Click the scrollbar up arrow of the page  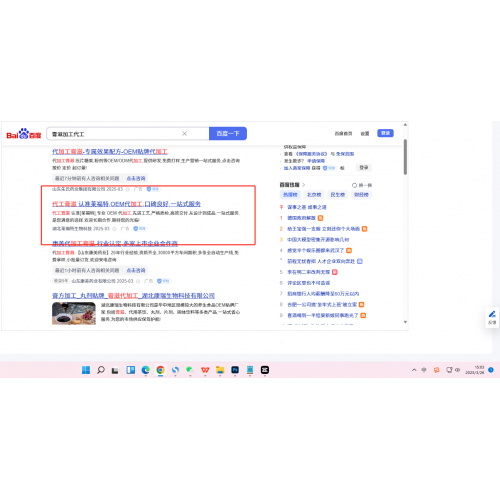[x=405, y=125]
